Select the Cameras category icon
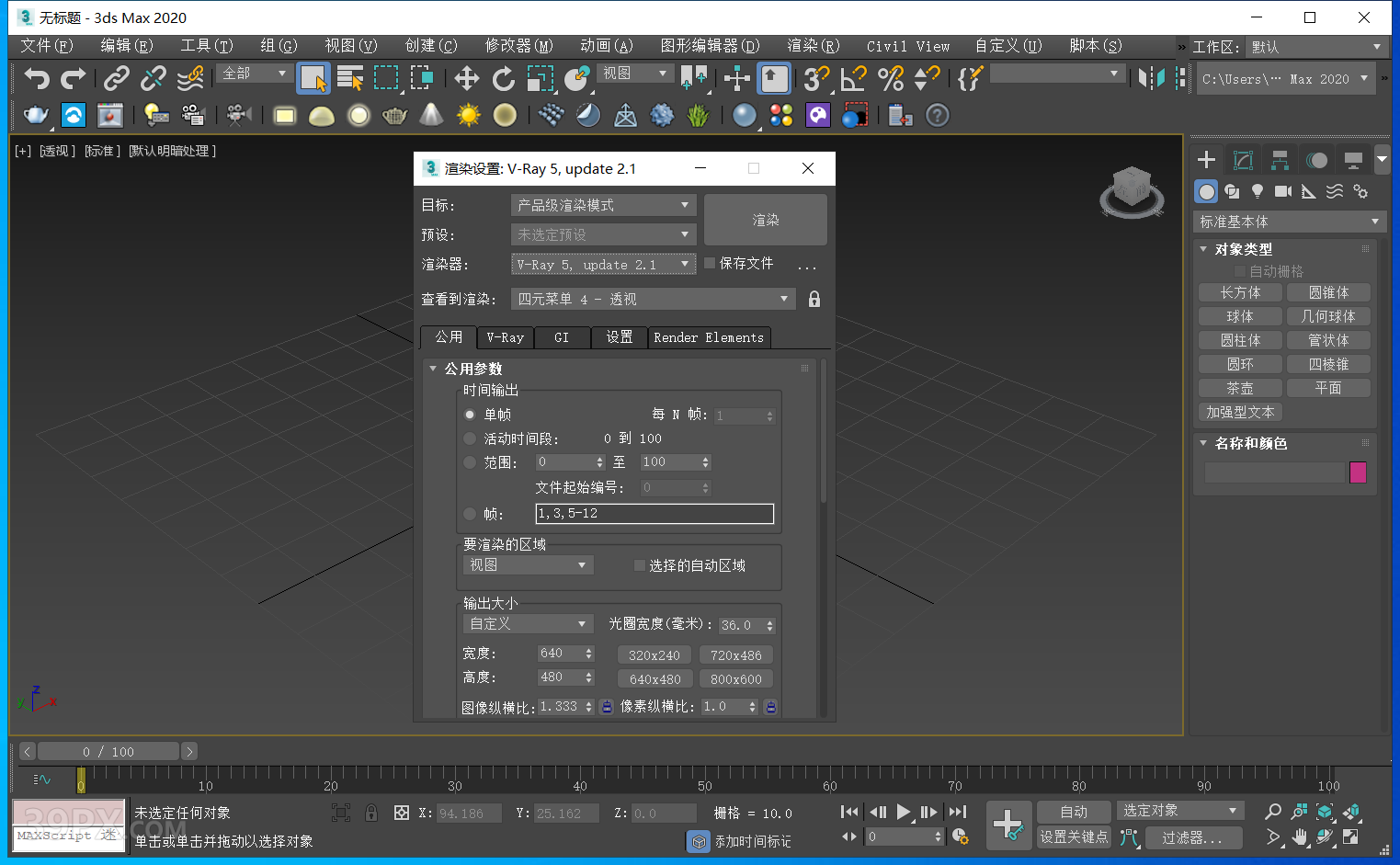 (x=1283, y=191)
